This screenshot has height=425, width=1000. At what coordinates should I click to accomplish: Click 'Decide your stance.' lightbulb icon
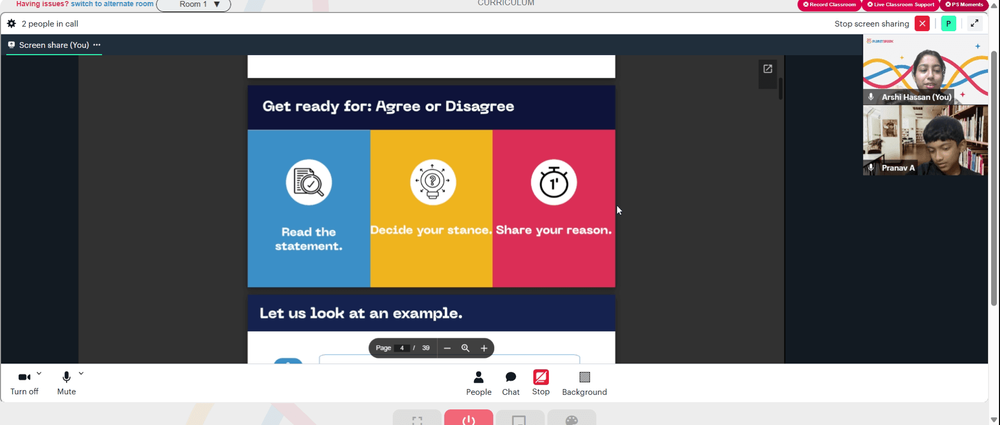(x=433, y=183)
